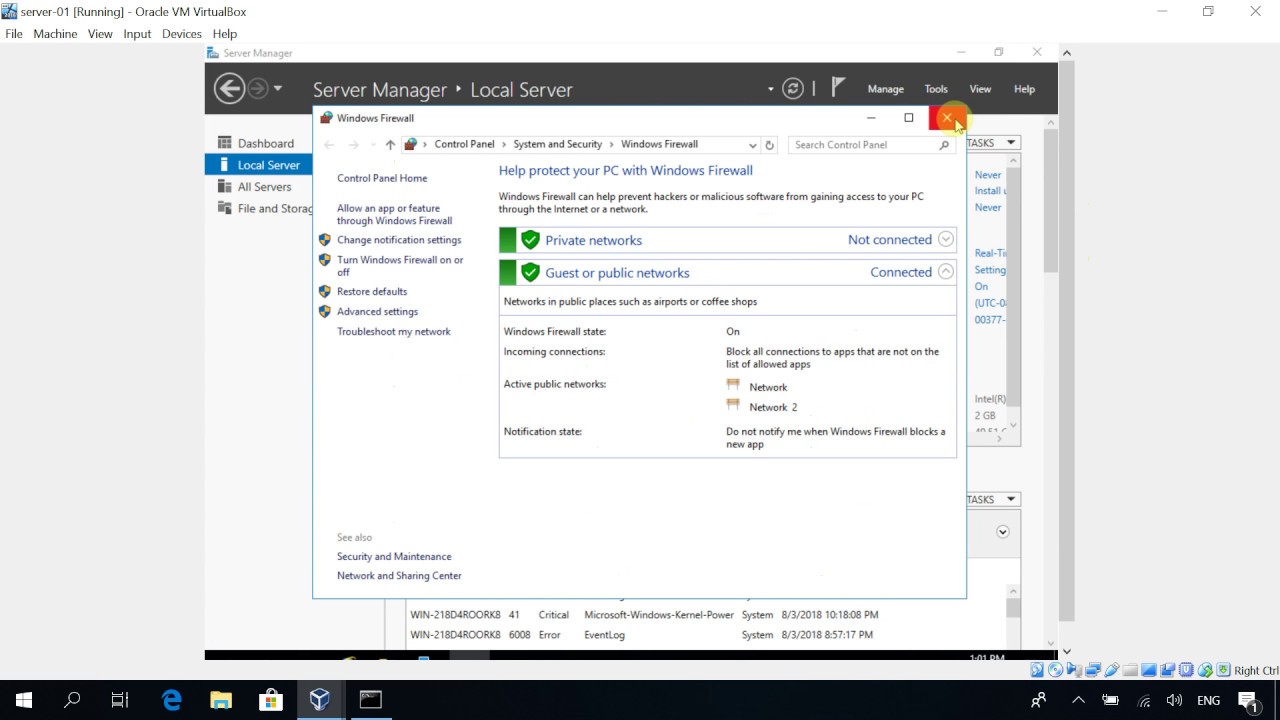Click VirtualBox audio status icon

tap(1074, 670)
